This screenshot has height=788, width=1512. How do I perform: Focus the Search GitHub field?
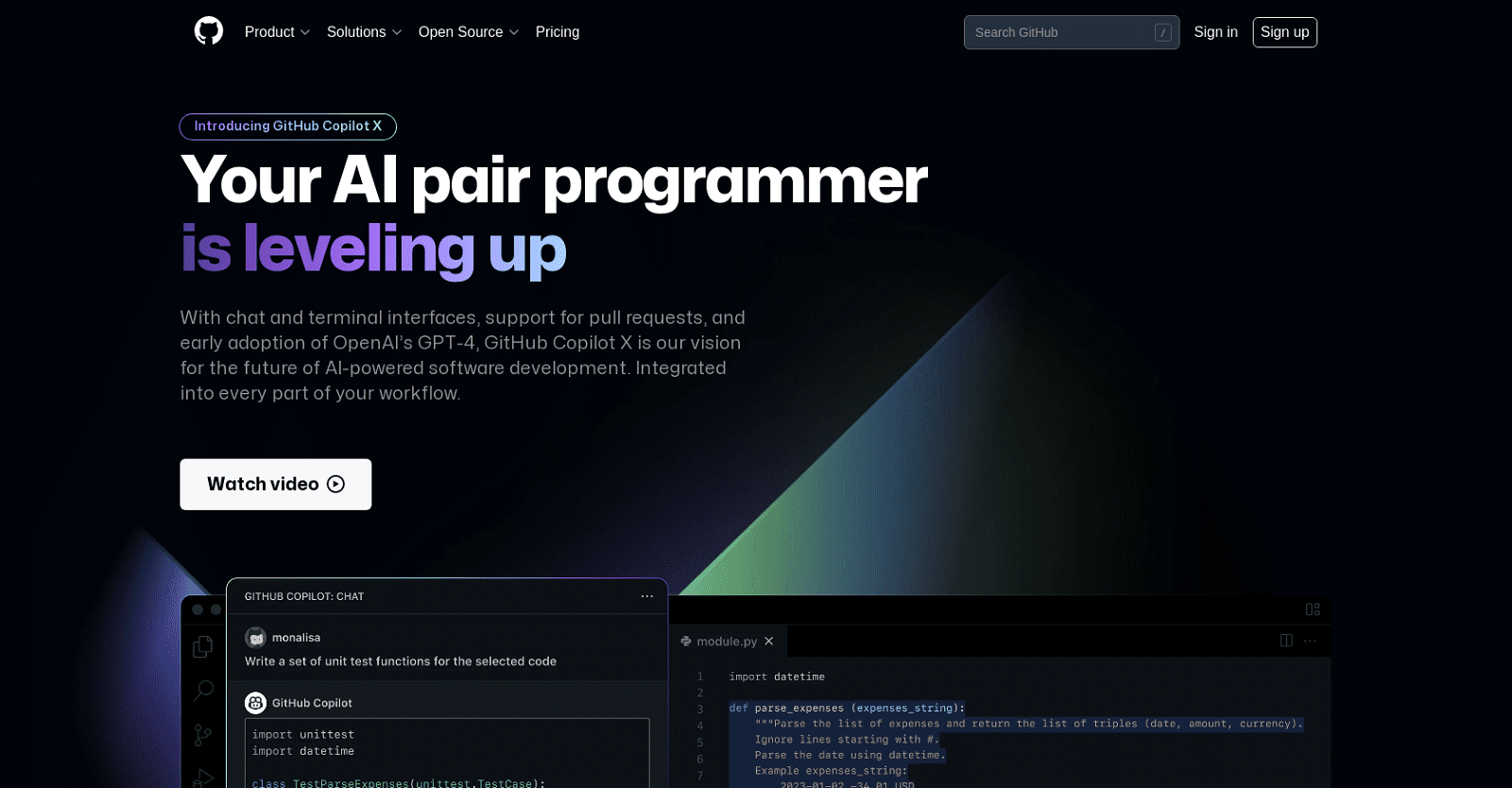coord(1072,32)
